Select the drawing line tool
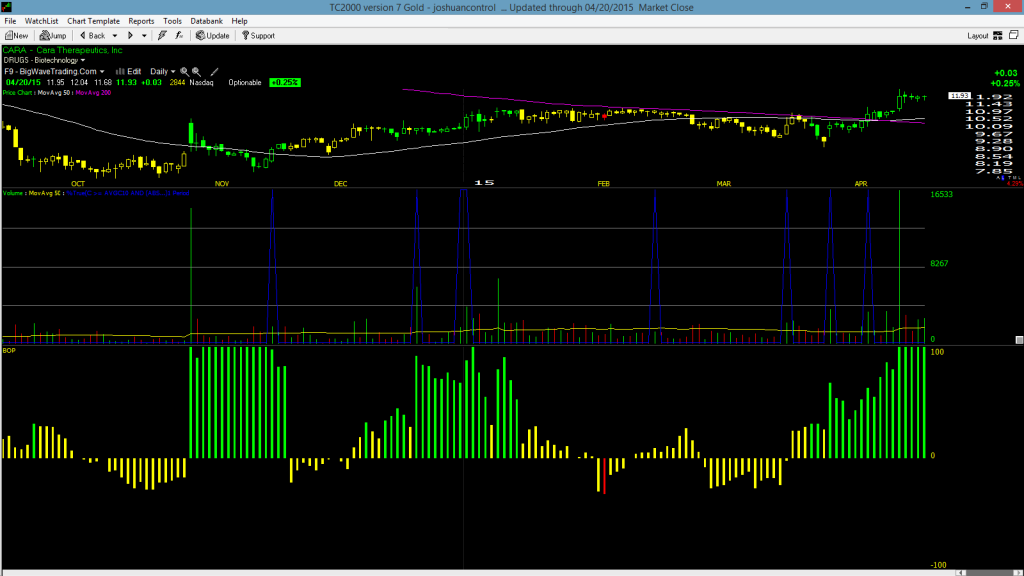Viewport: 1024px width, 576px height. click(214, 72)
